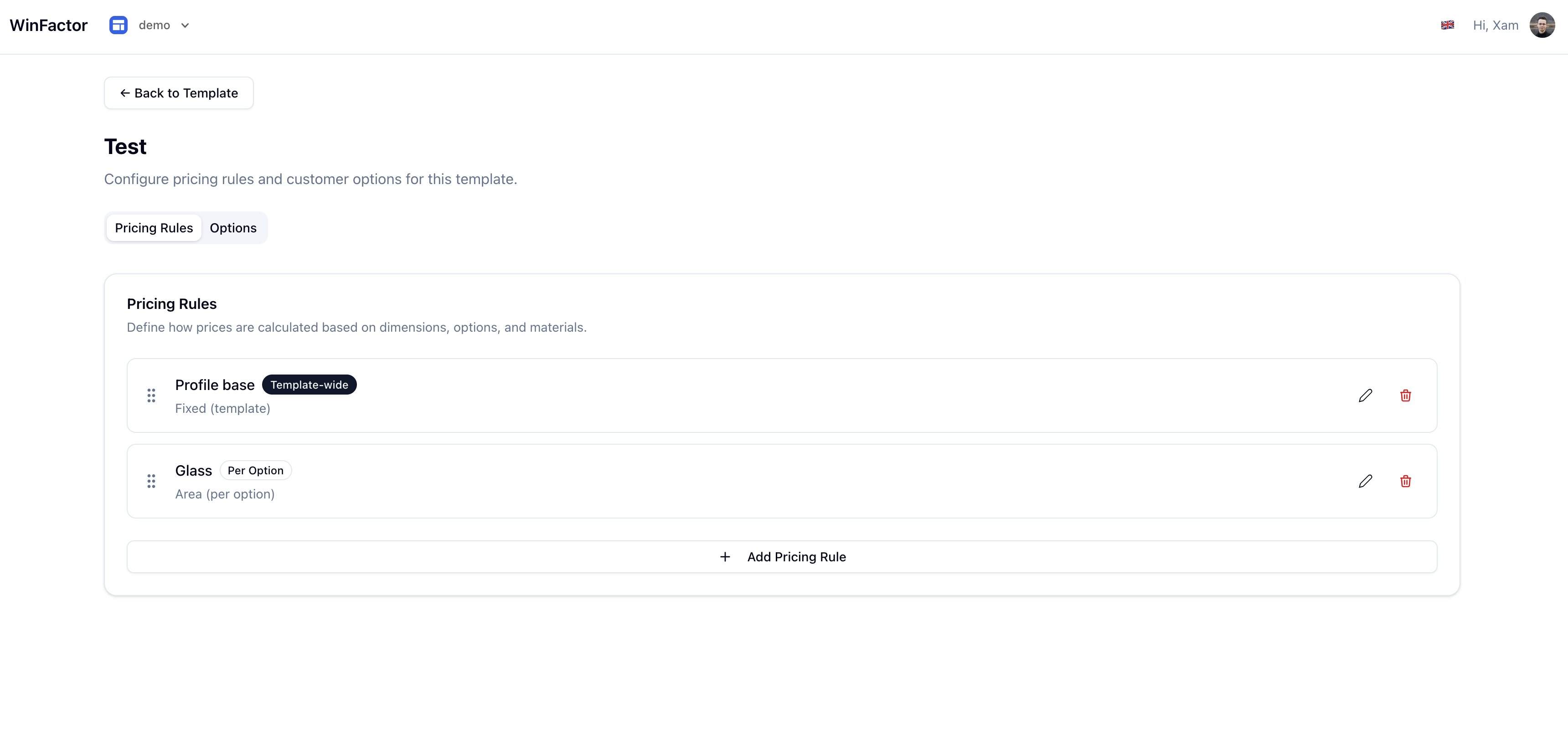Open the user avatar menu
Screen dimensions: 1568x729
(x=1542, y=25)
